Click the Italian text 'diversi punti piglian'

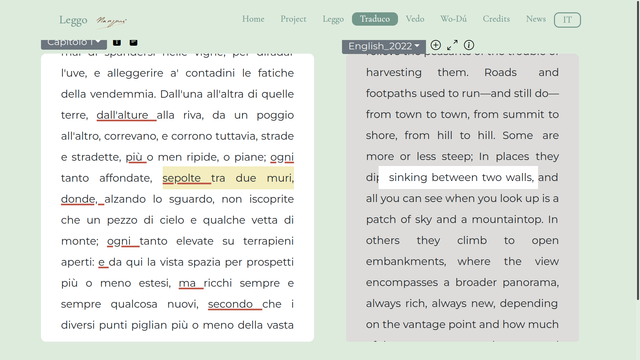pos(114,325)
